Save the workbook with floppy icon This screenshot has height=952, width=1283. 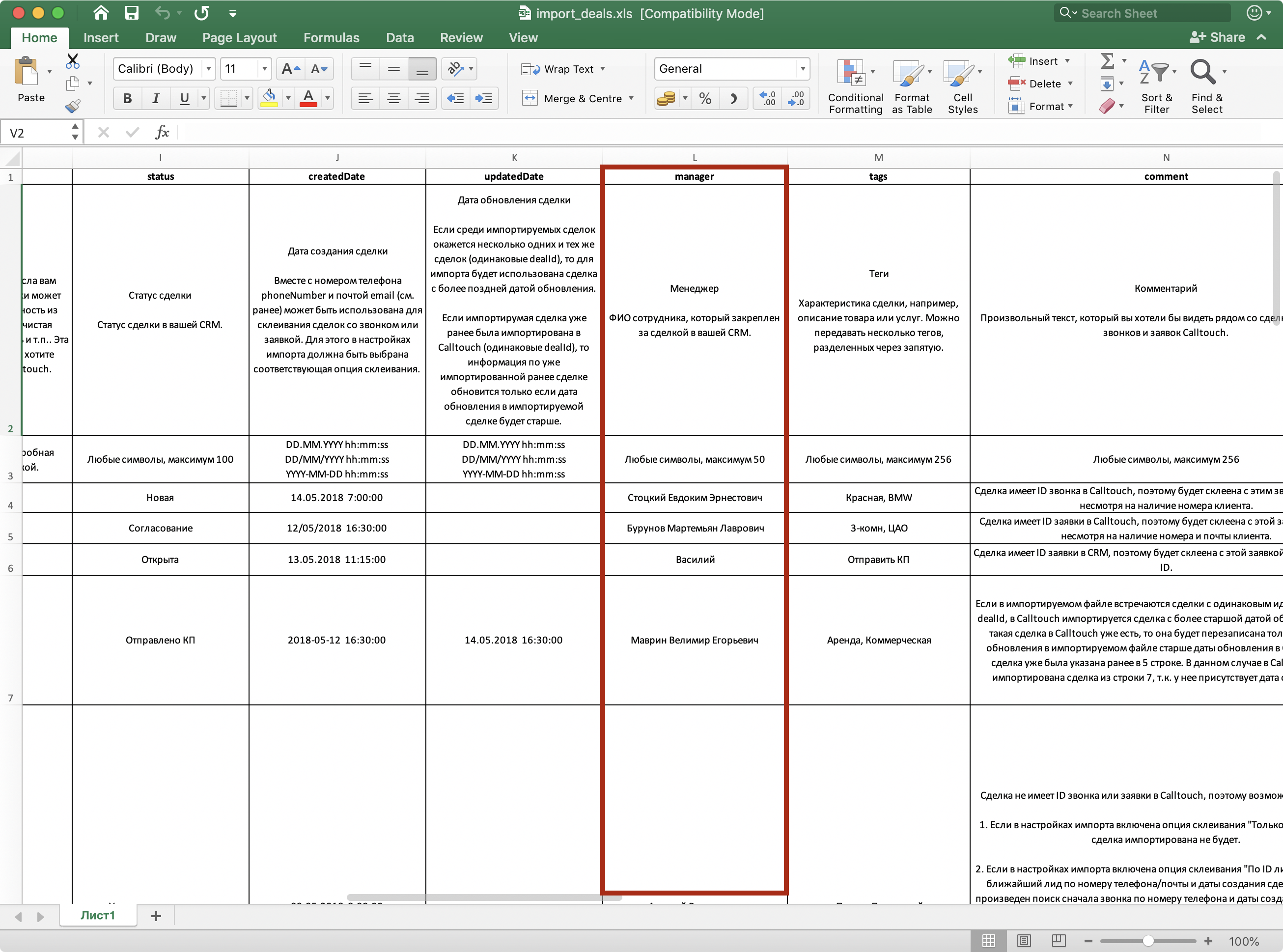(131, 13)
